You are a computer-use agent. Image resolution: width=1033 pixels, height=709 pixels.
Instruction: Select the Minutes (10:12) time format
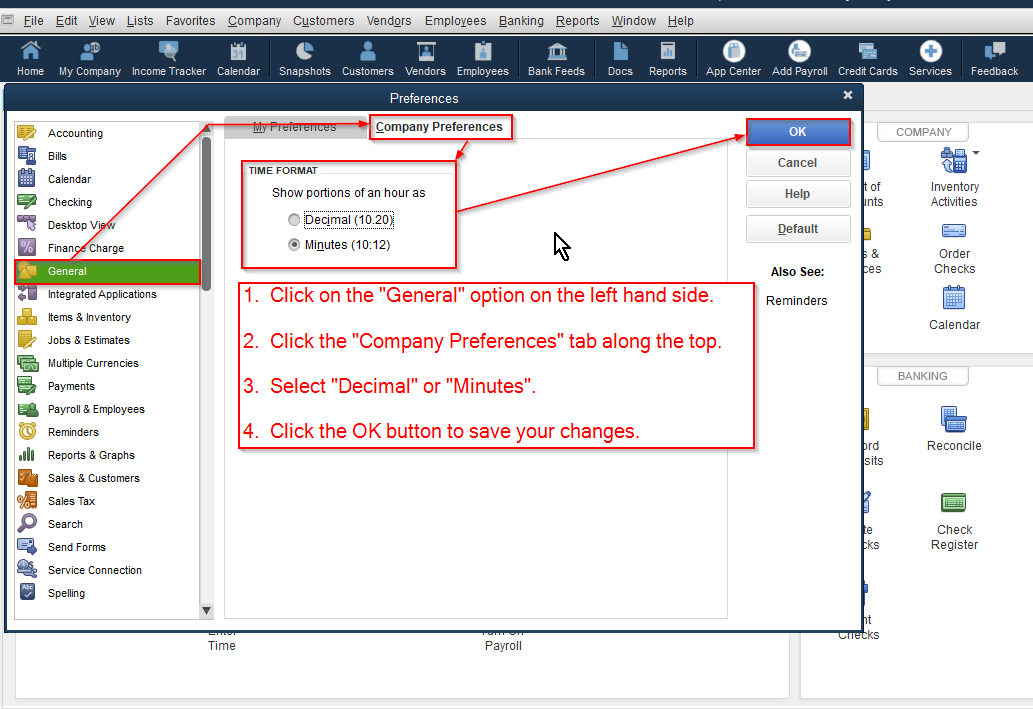(294, 244)
